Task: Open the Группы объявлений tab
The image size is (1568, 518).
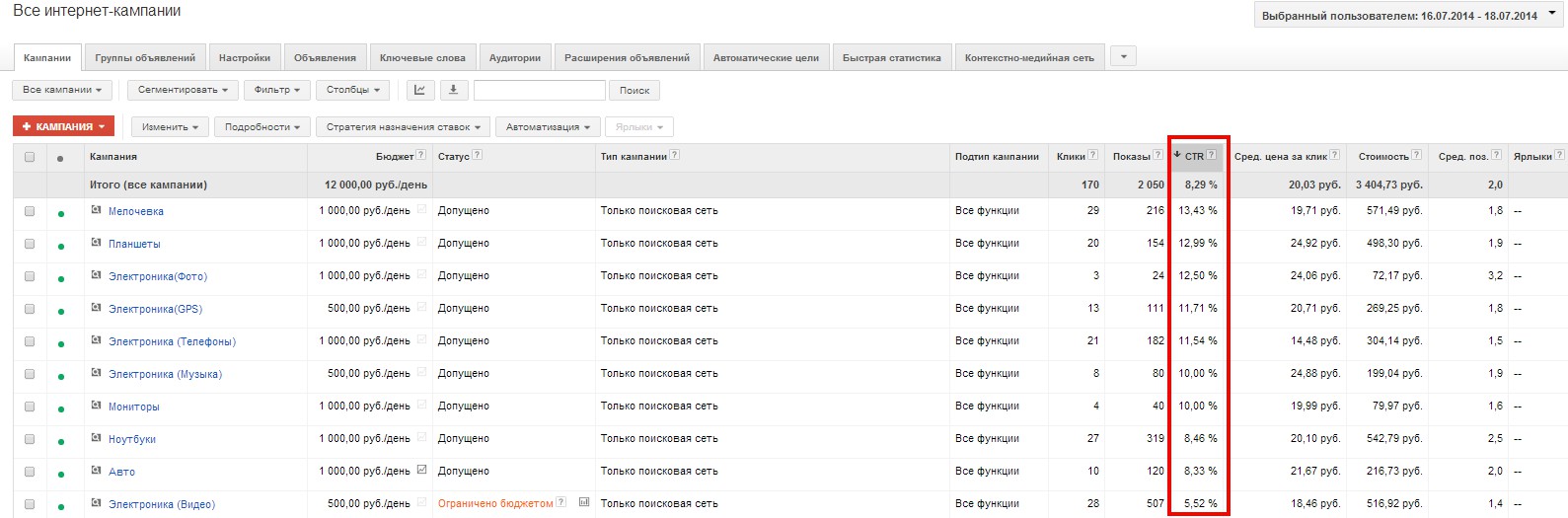Action: point(145,58)
